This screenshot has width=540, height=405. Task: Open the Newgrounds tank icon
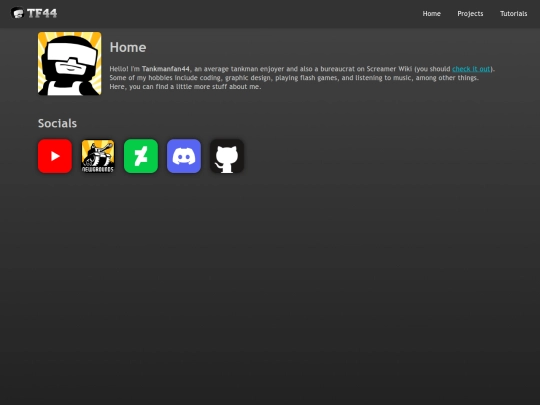(x=98, y=156)
